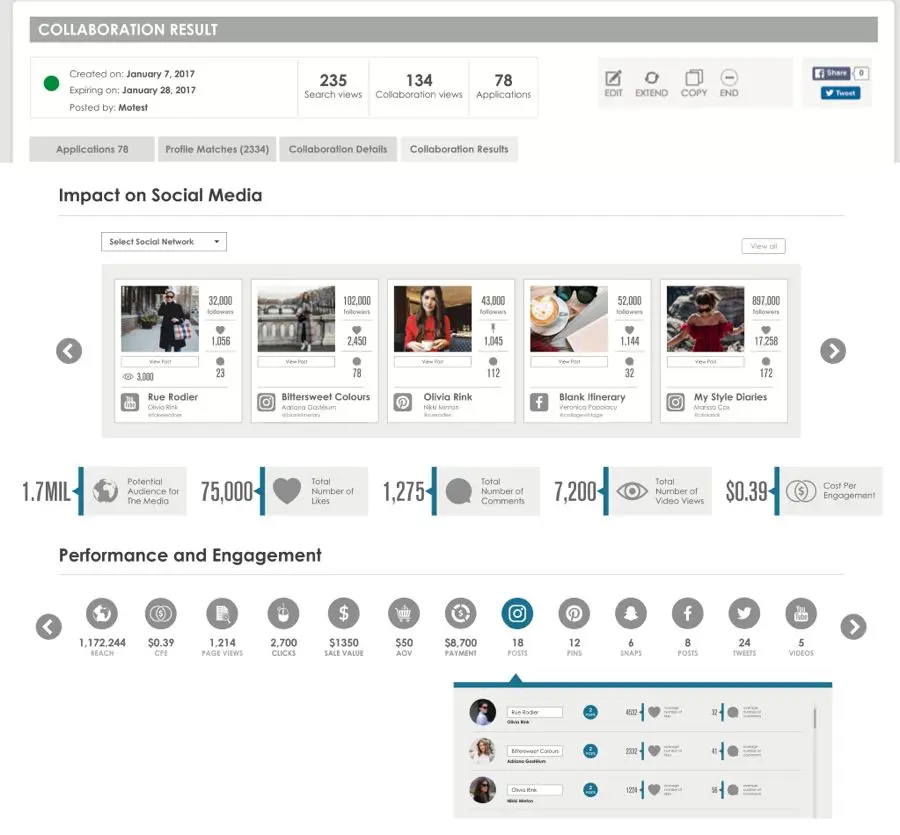Open the Select Social Network dropdown
The height and width of the screenshot is (835, 900).
pyautogui.click(x=164, y=242)
